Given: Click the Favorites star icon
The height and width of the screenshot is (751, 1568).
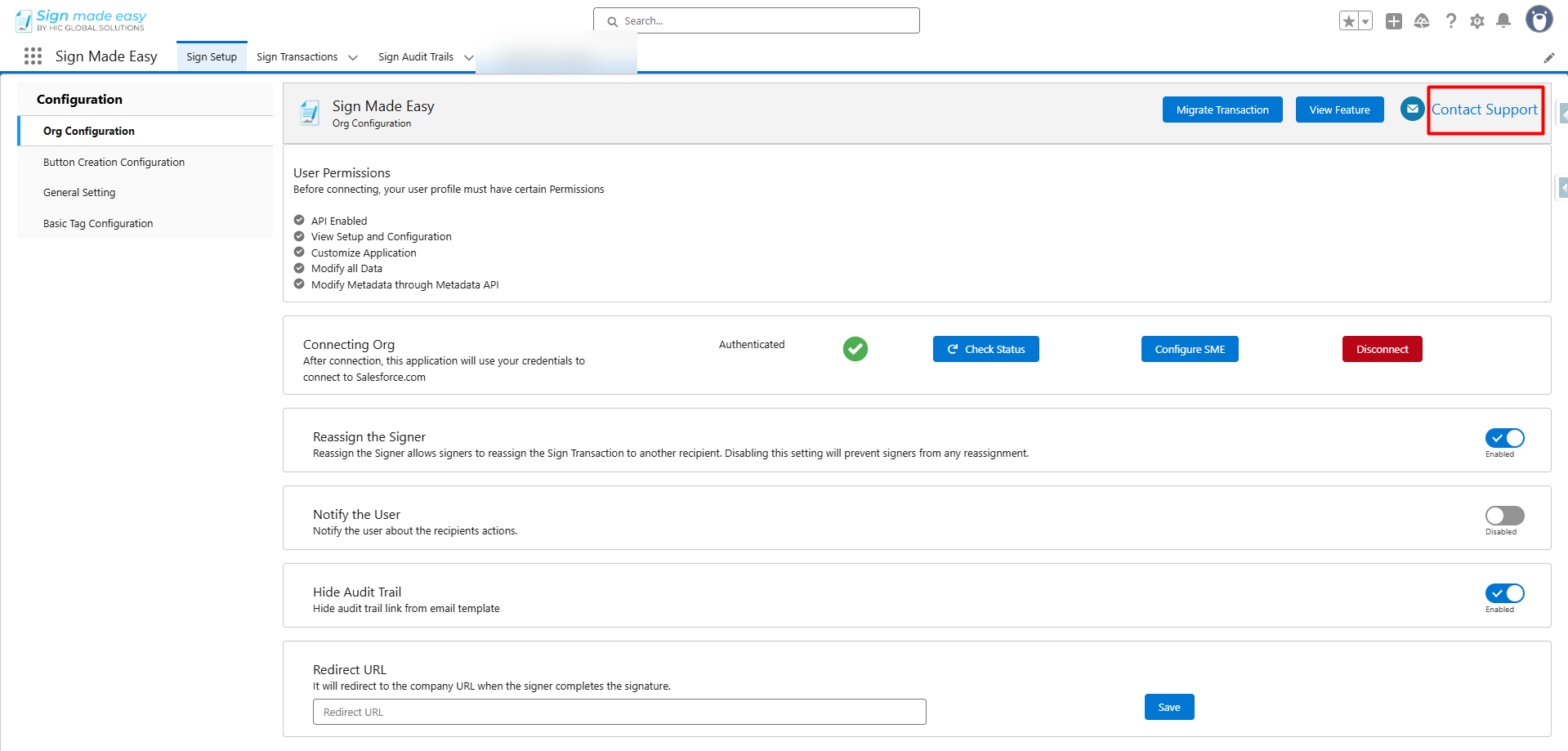Looking at the screenshot, I should pyautogui.click(x=1349, y=21).
